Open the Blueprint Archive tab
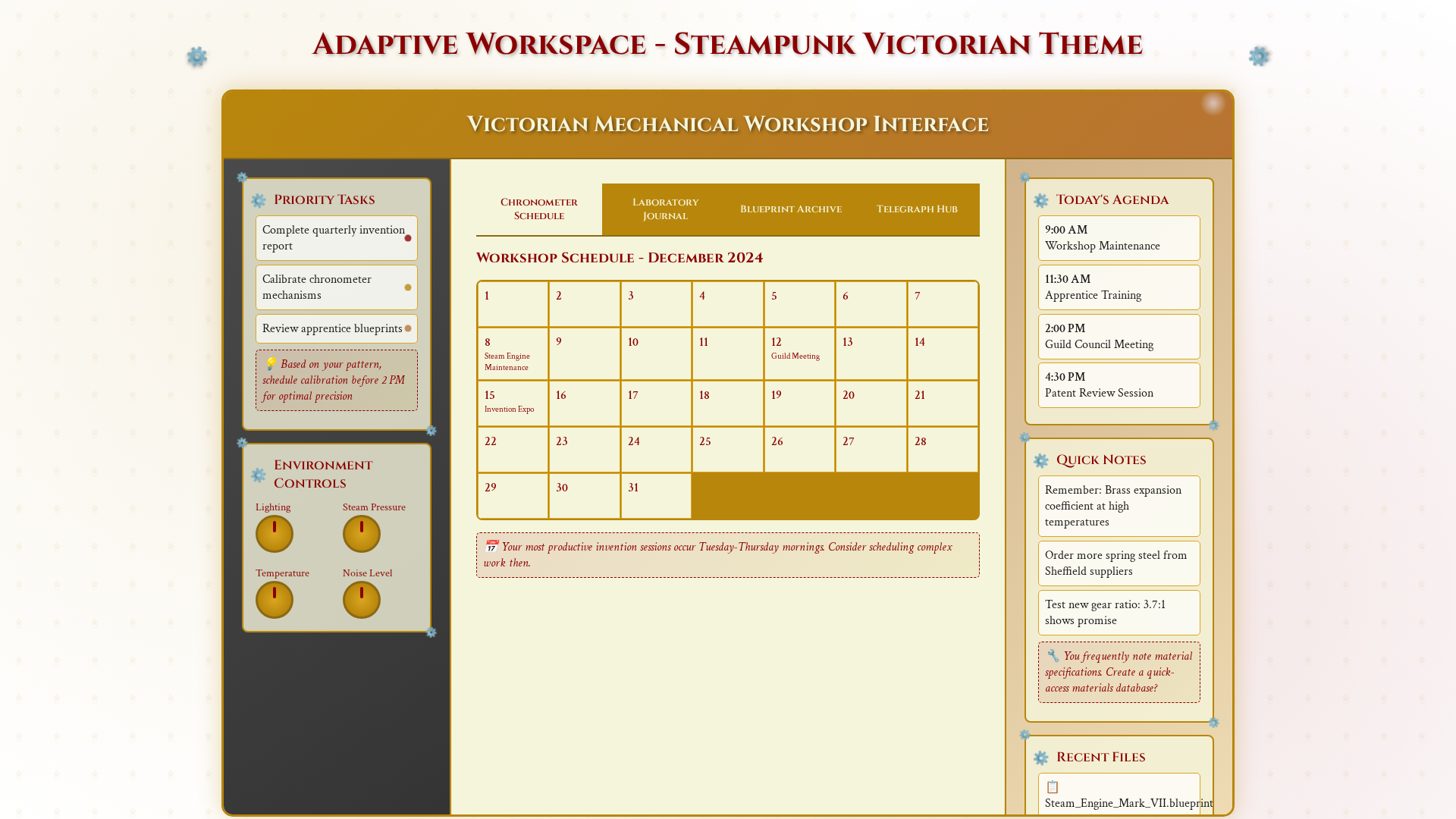Image resolution: width=1456 pixels, height=819 pixels. (x=791, y=209)
